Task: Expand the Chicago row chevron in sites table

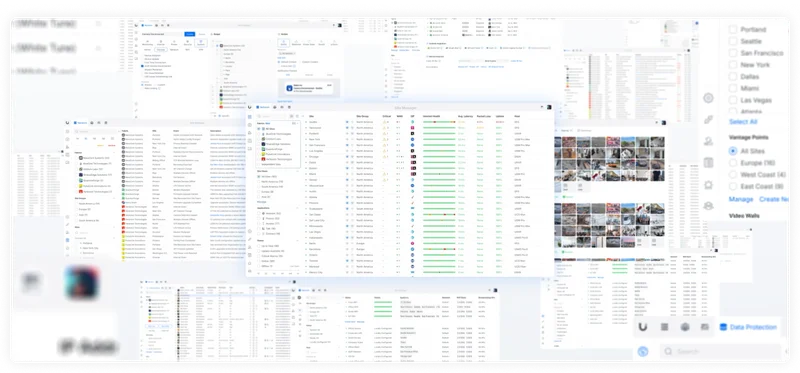Action: (306, 157)
